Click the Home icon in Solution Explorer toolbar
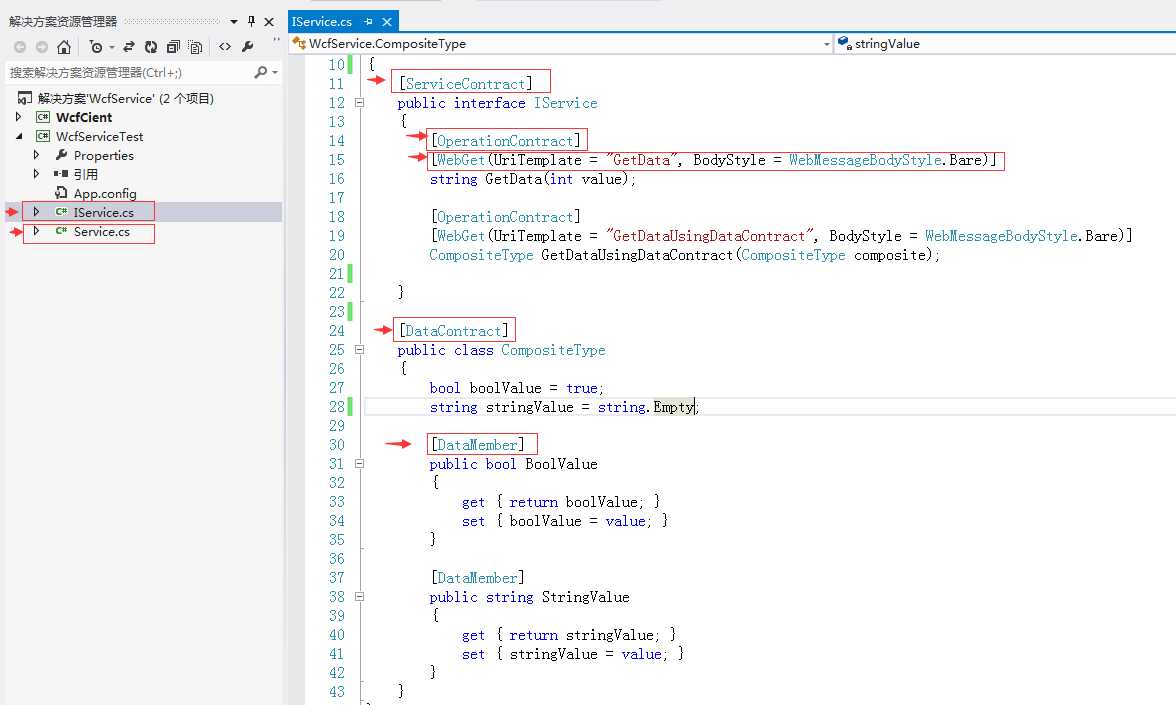The image size is (1176, 705). coord(64,47)
